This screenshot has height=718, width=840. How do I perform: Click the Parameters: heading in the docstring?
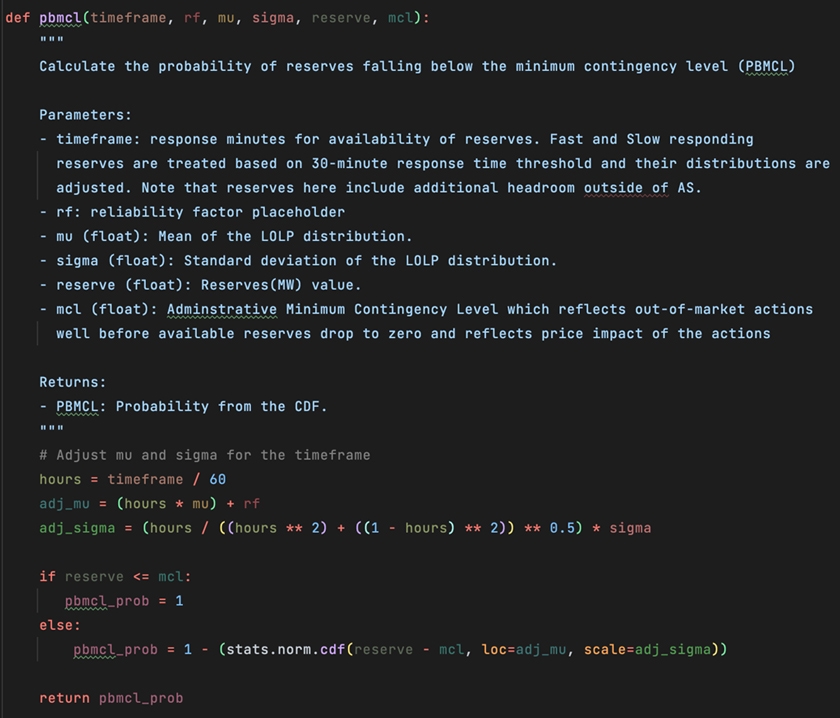point(85,115)
